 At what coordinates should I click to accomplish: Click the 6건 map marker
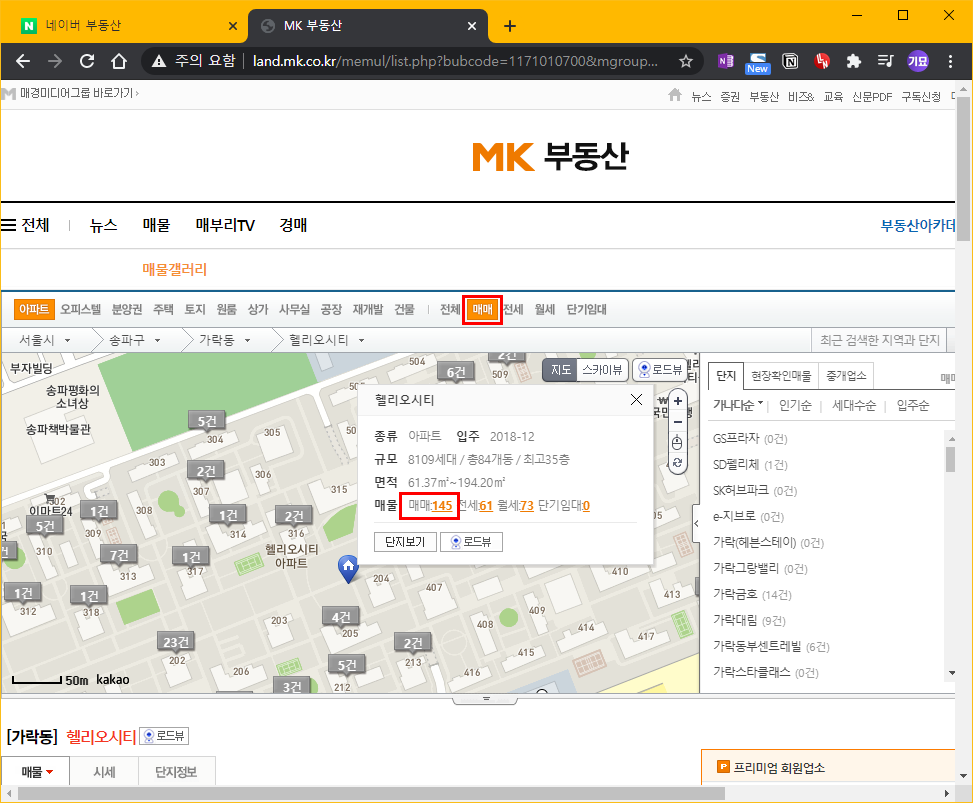456,372
